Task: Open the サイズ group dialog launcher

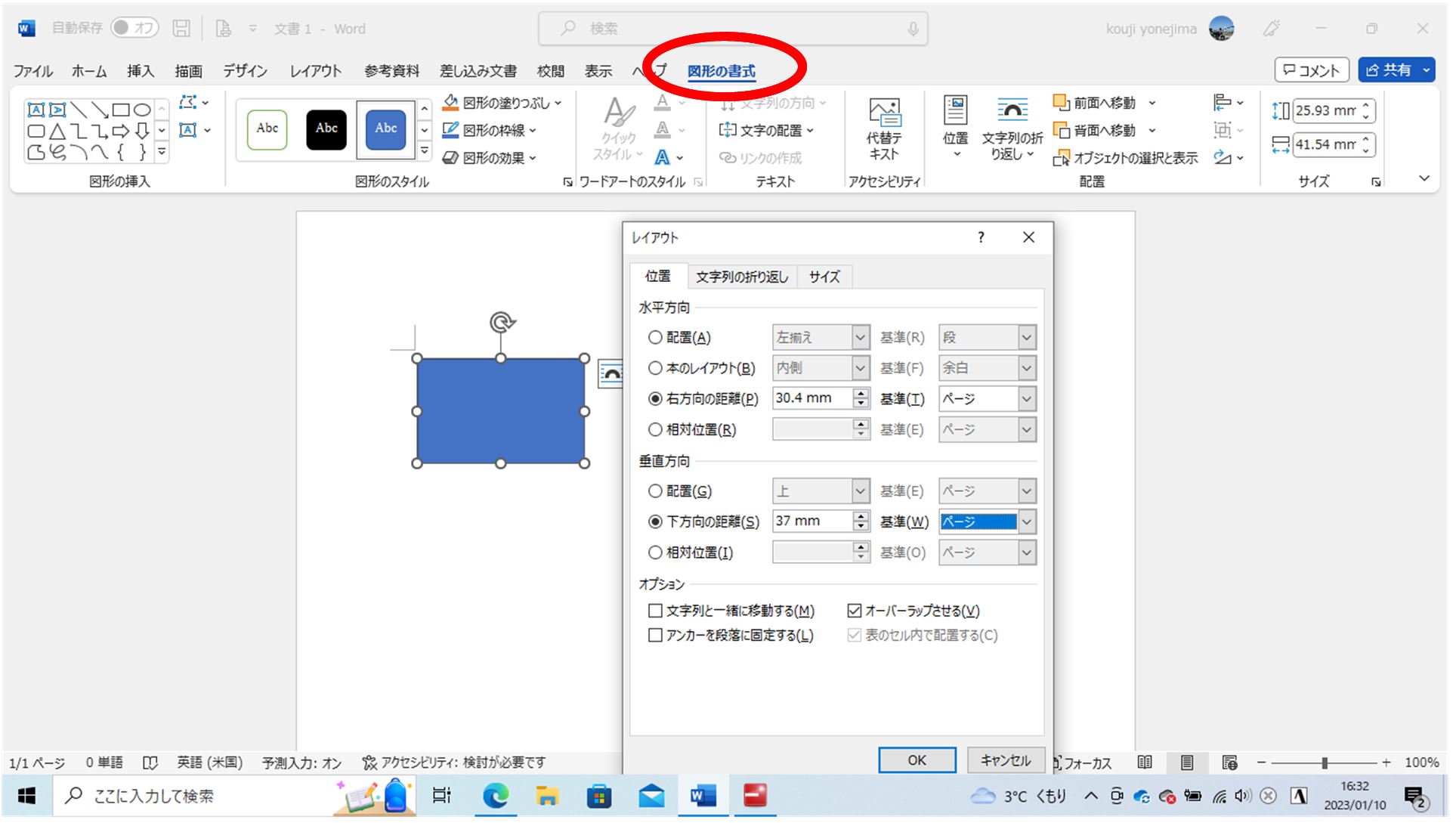Action: click(x=1376, y=182)
